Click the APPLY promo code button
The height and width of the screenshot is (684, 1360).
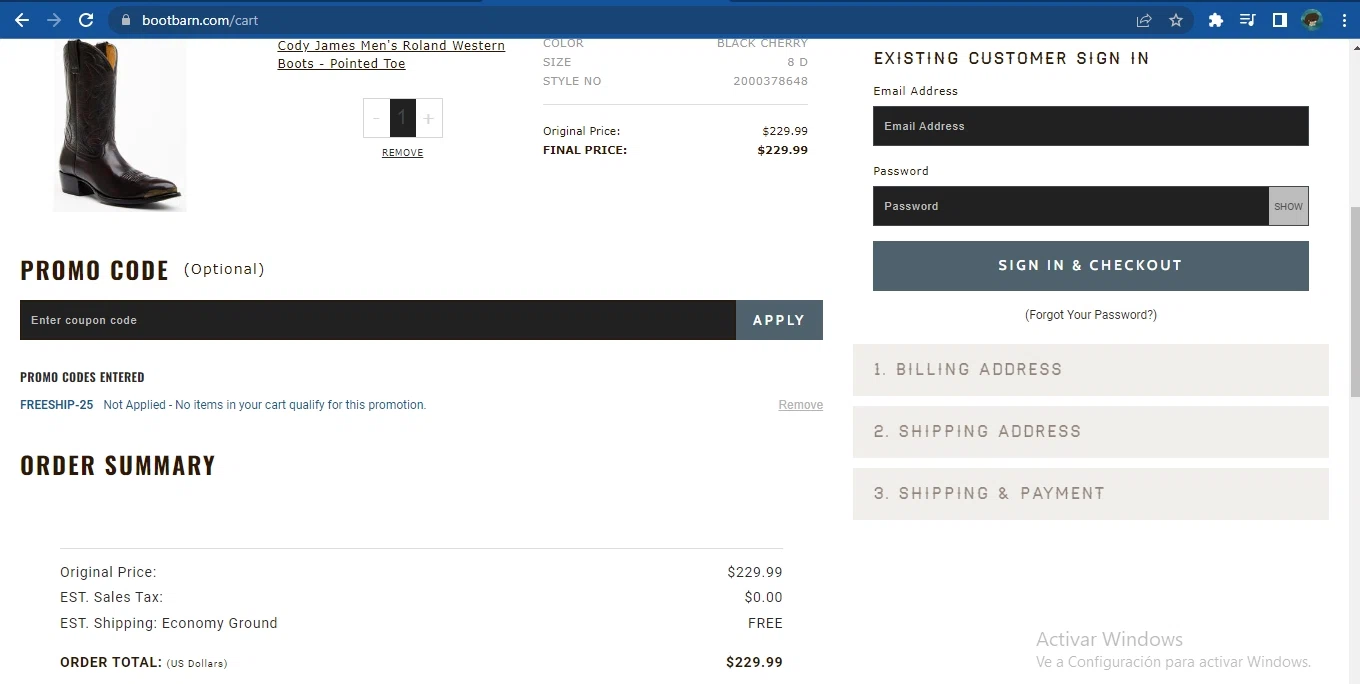coord(779,320)
